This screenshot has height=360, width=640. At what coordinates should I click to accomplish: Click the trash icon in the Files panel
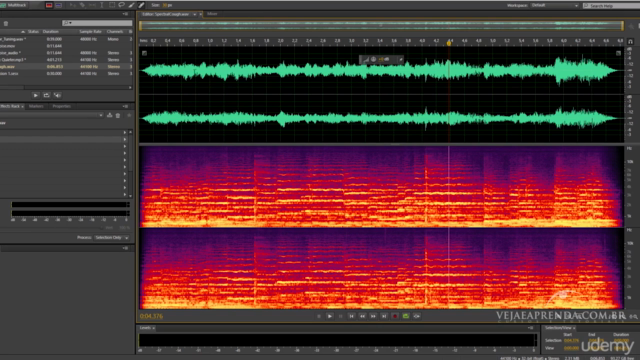coord(6,23)
